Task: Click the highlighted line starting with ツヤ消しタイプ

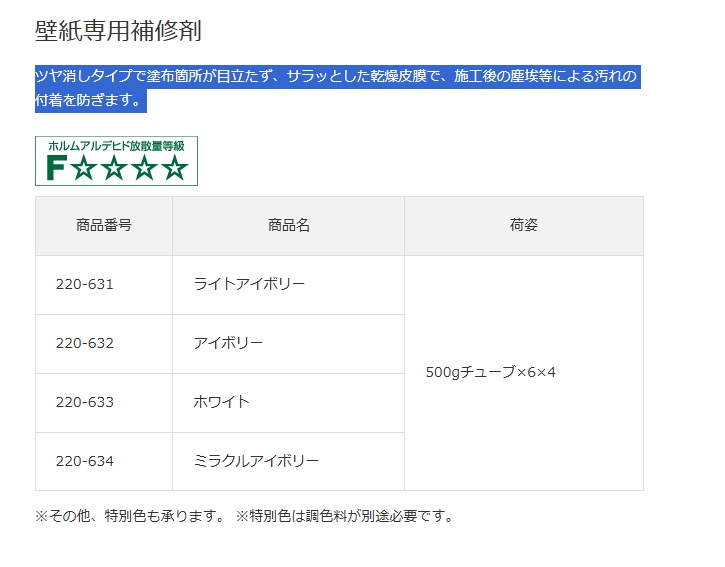Action: (x=336, y=77)
